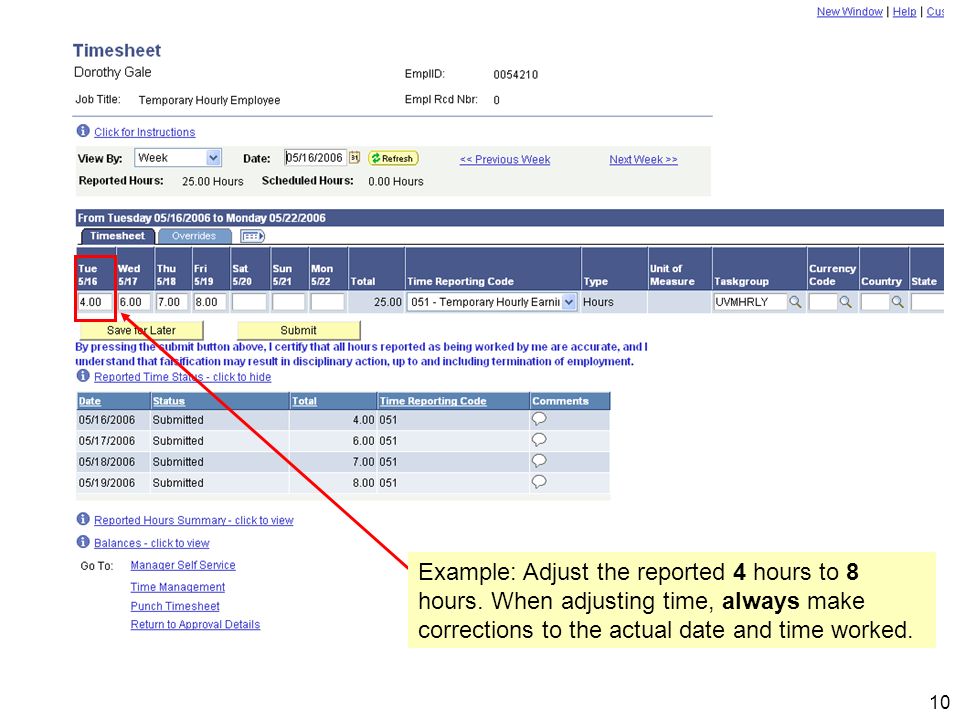
Task: Sort by the Date column header
Action: (89, 401)
